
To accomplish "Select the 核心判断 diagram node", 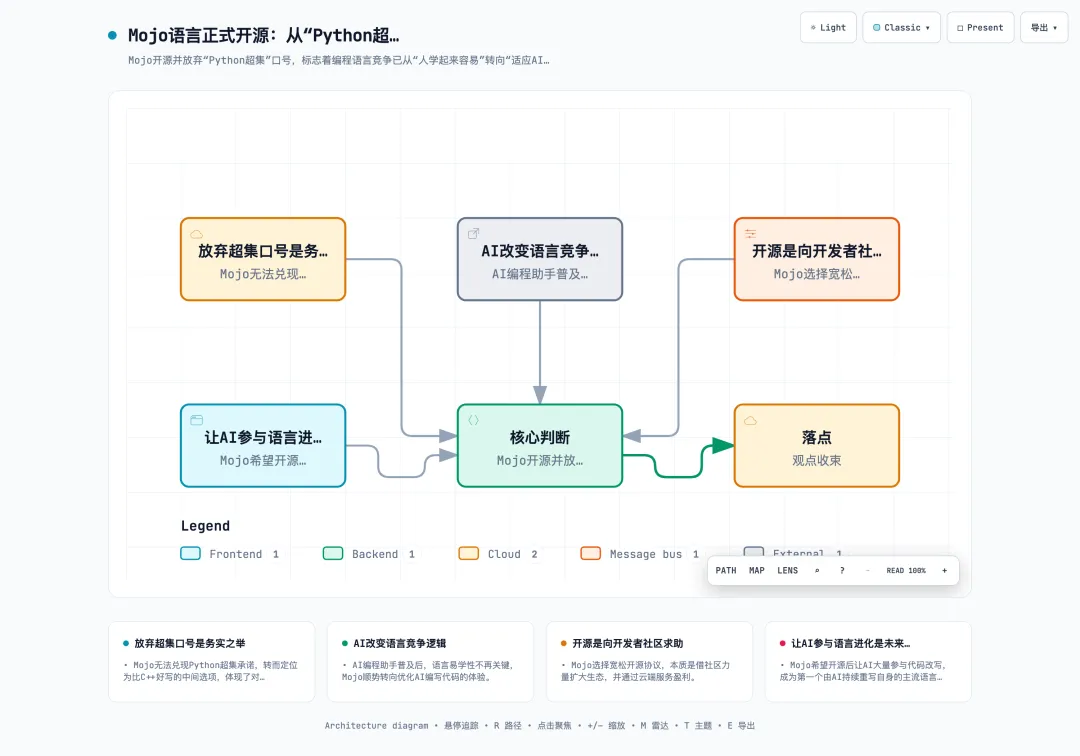I will tap(540, 445).
